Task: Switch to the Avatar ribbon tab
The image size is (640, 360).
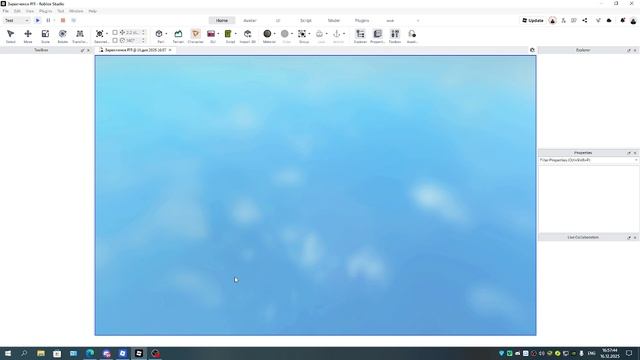Action: [x=250, y=20]
